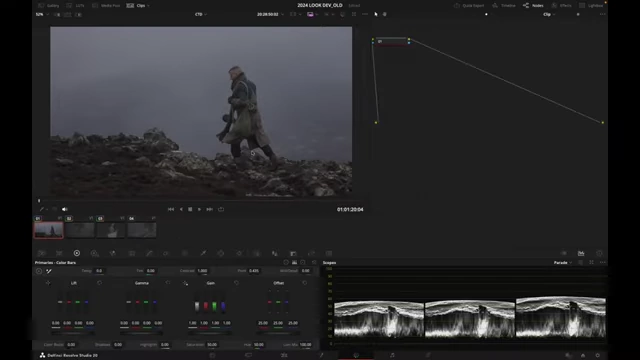The width and height of the screenshot is (640, 360).
Task: Open the Effects panel
Action: (x=561, y=5)
